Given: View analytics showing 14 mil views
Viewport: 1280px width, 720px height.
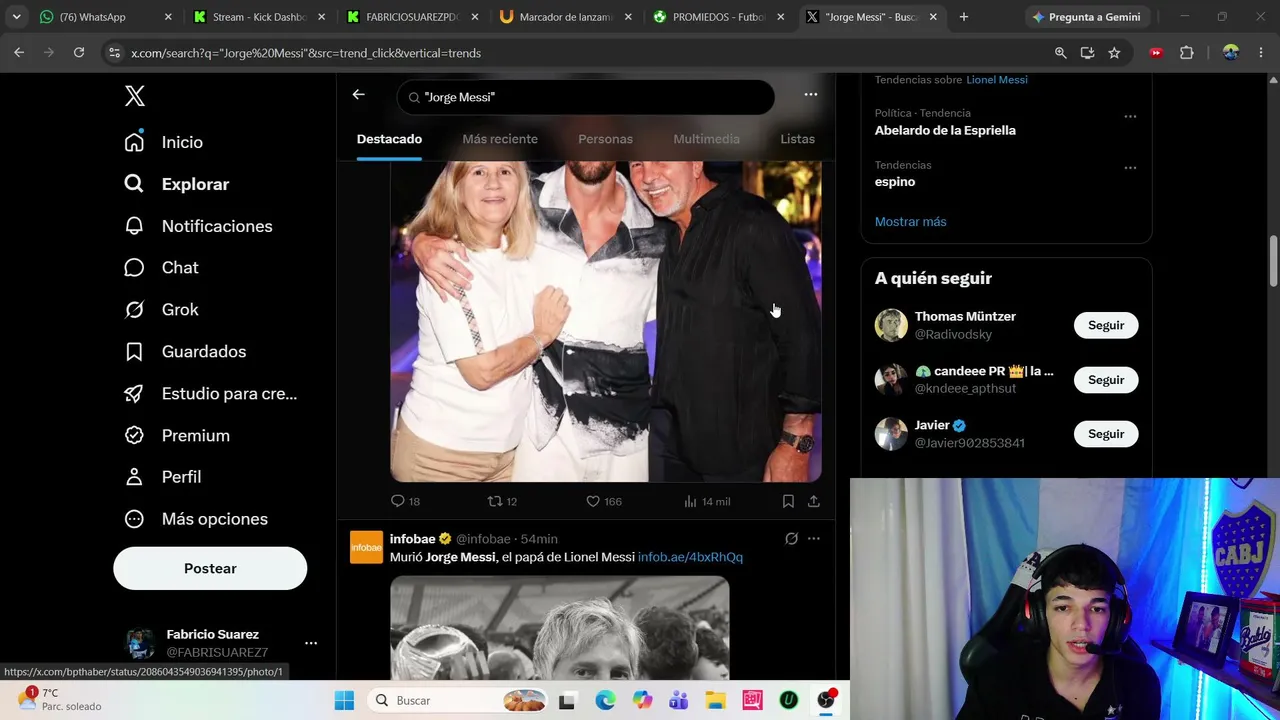Looking at the screenshot, I should 707,501.
